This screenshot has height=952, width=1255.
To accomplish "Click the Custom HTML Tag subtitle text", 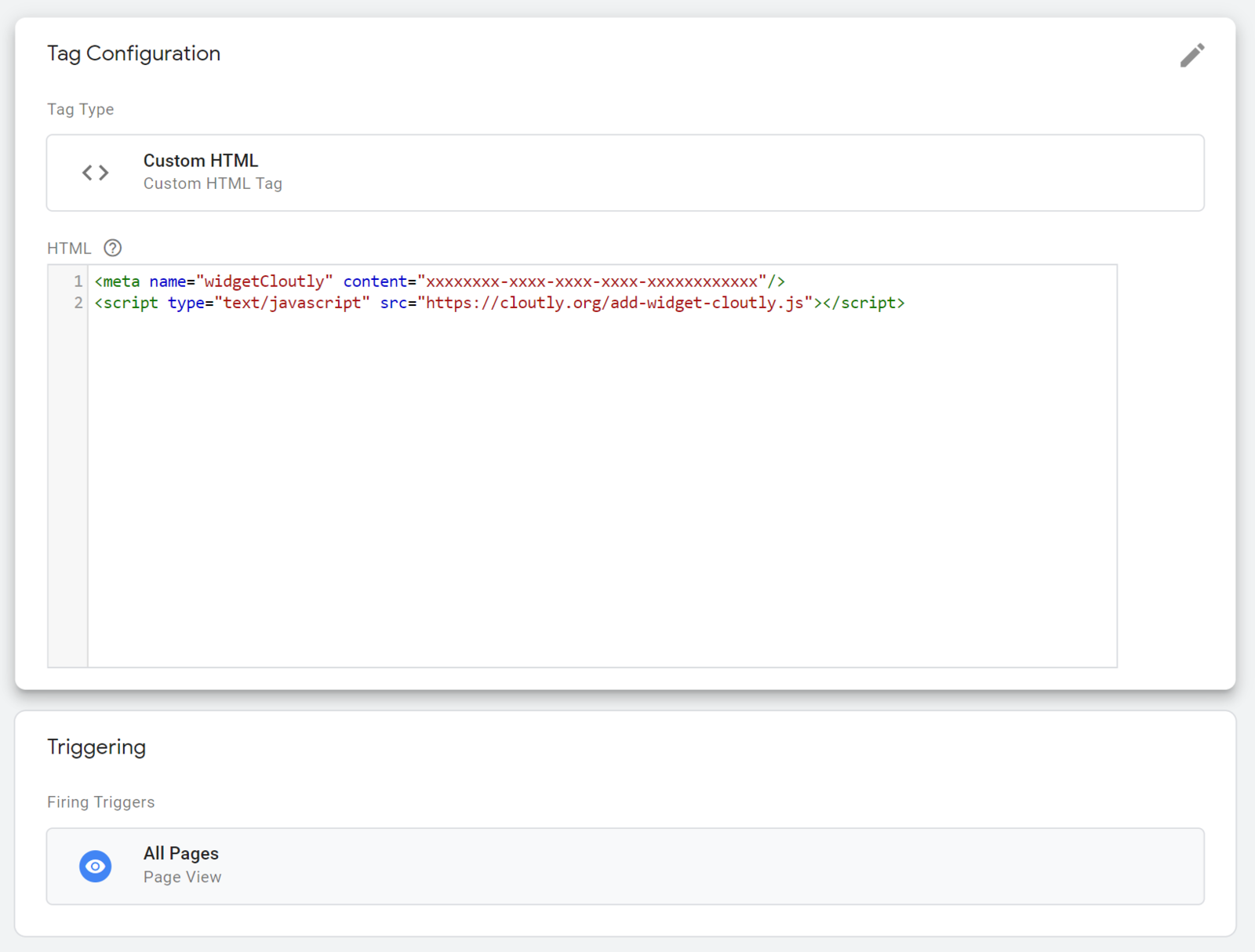I will [x=213, y=183].
